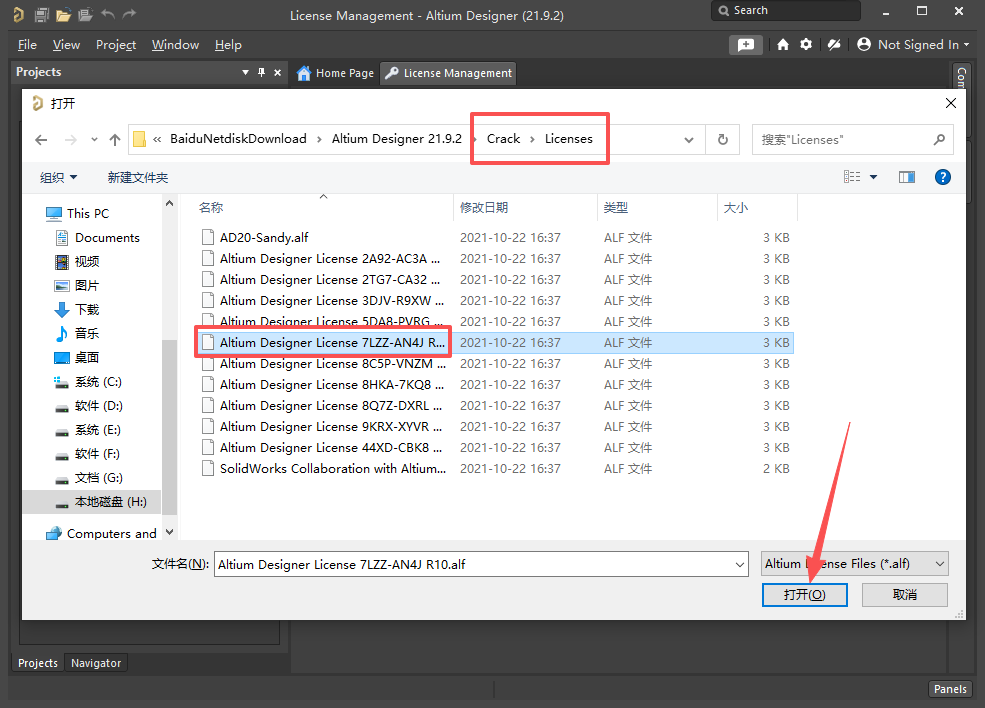Open the File menu
Image resolution: width=985 pixels, height=708 pixels.
[27, 45]
